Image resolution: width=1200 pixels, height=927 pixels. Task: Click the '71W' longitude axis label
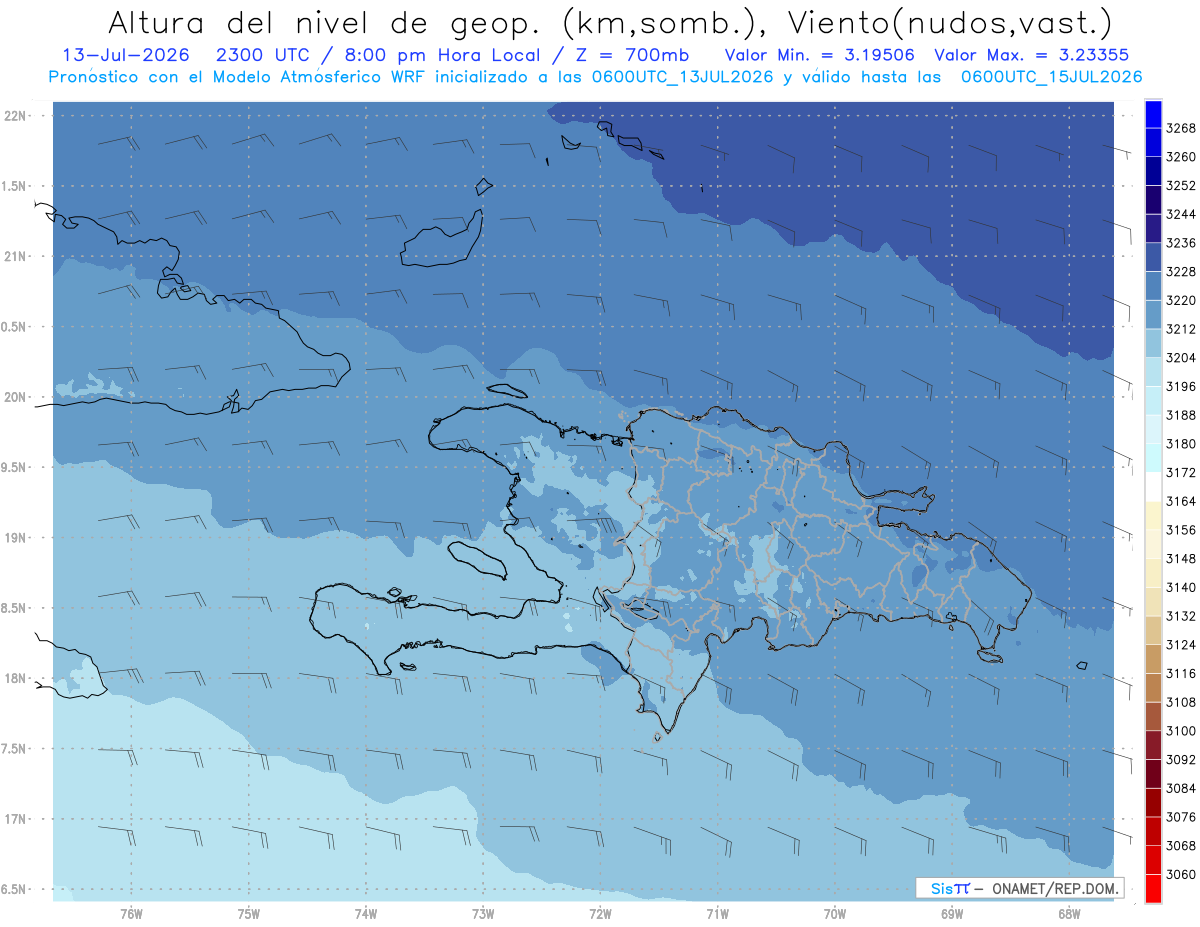pyautogui.click(x=717, y=914)
